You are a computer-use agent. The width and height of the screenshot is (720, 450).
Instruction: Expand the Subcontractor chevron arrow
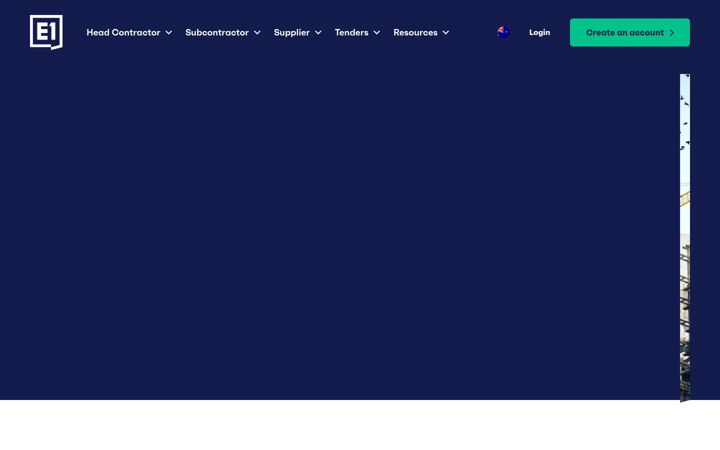(x=257, y=33)
